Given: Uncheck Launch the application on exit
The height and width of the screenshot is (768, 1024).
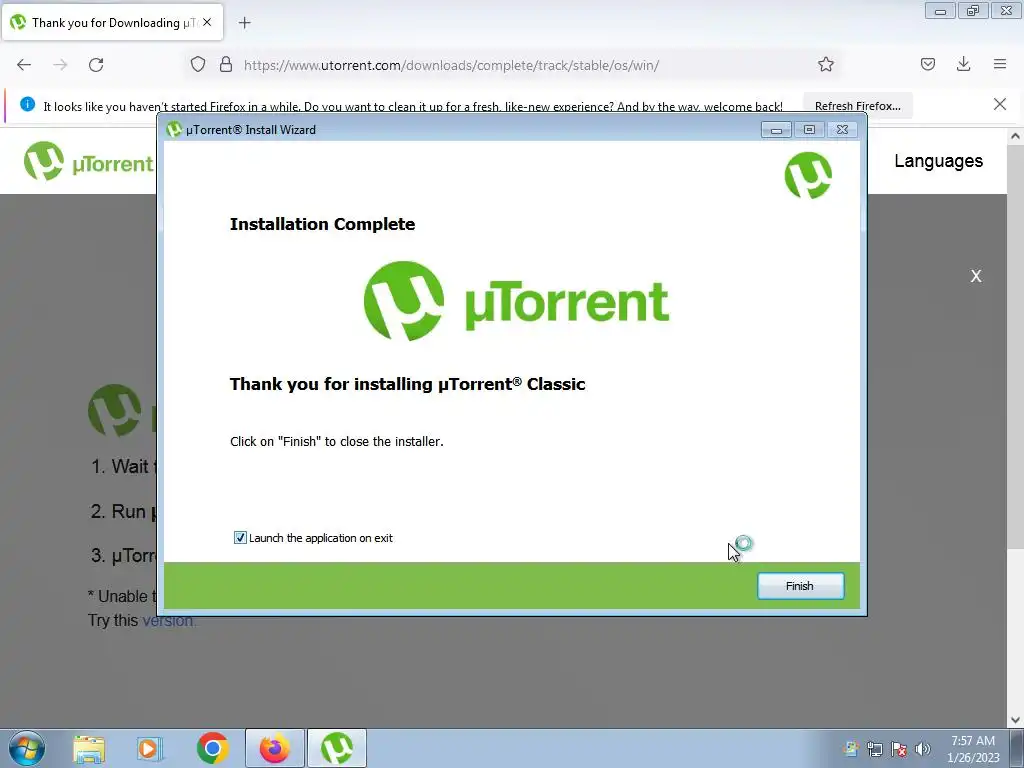Looking at the screenshot, I should [x=240, y=537].
